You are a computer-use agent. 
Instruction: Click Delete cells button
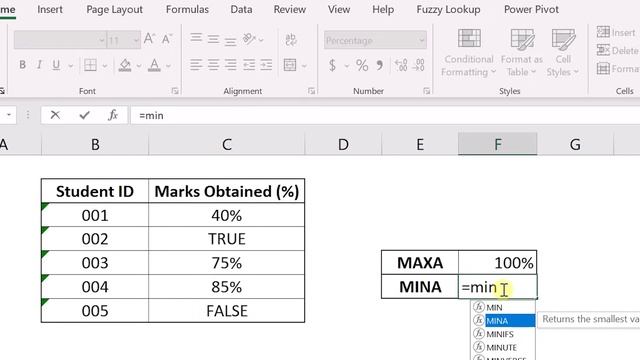pyautogui.click(x=618, y=50)
